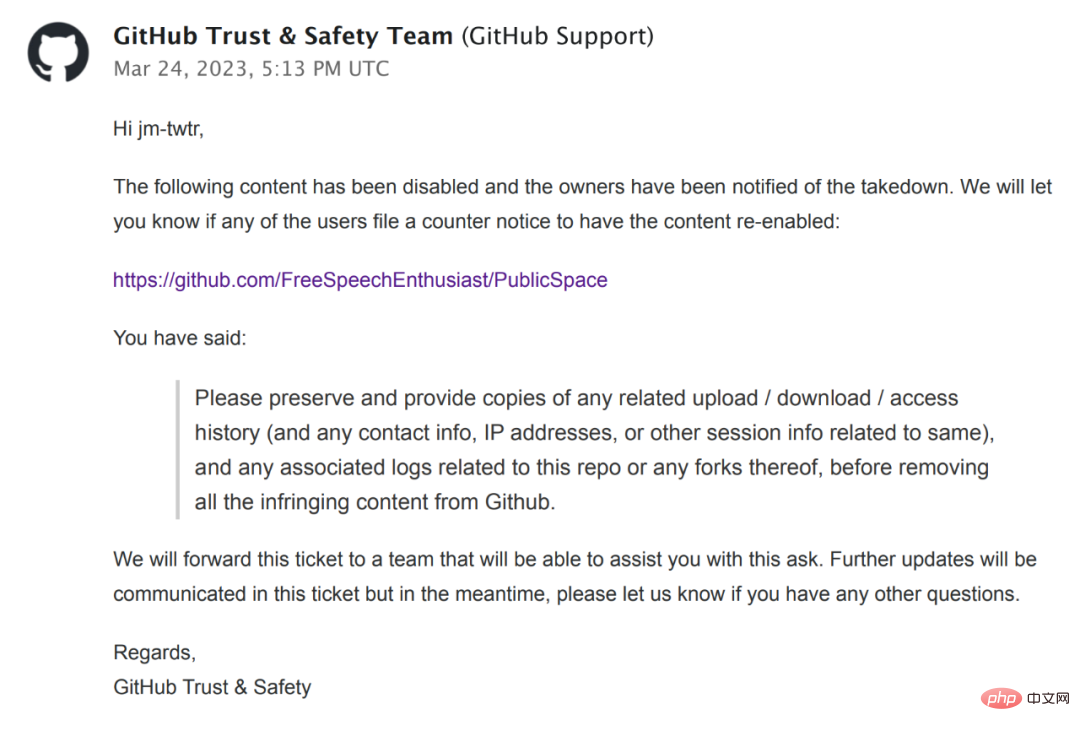Screen dimensions: 1080x731
Task: Click the (GitHub Support) label
Action: pyautogui.click(x=557, y=36)
